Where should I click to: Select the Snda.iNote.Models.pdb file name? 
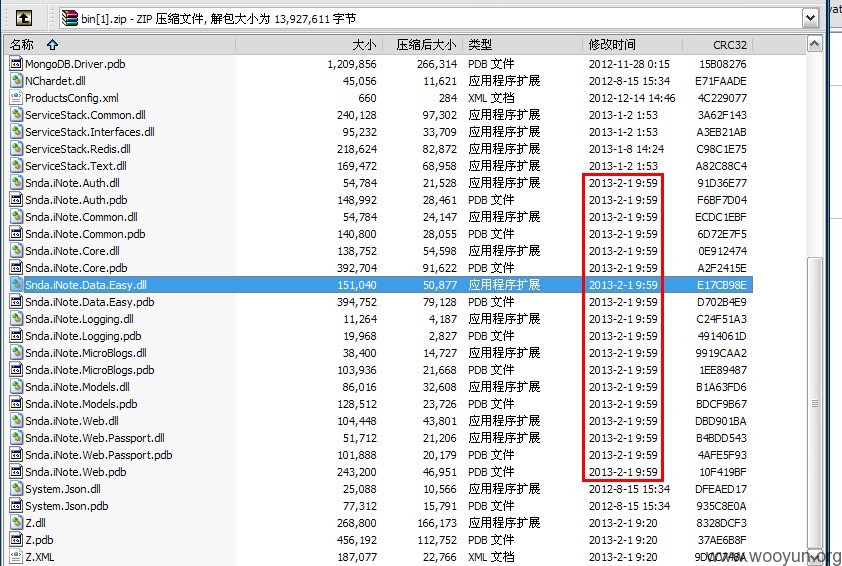[x=81, y=404]
